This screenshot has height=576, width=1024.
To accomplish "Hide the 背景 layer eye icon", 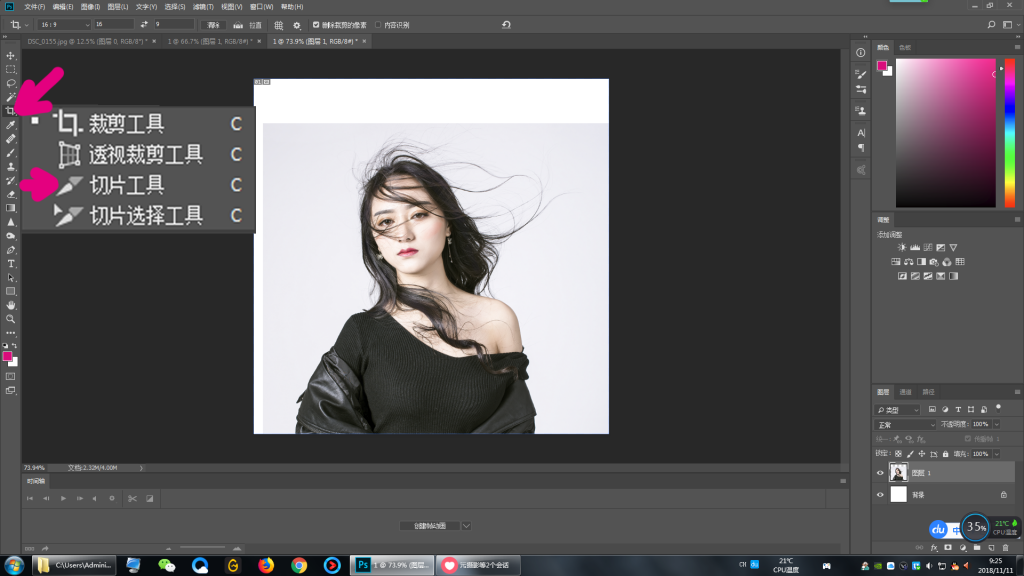I will [880, 494].
